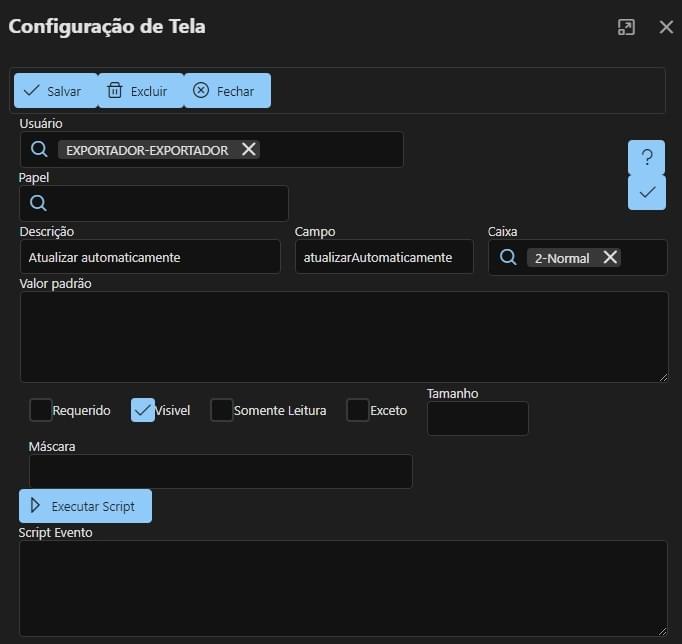Focus the Script Evento text area
This screenshot has height=644, width=682.
click(x=343, y=589)
